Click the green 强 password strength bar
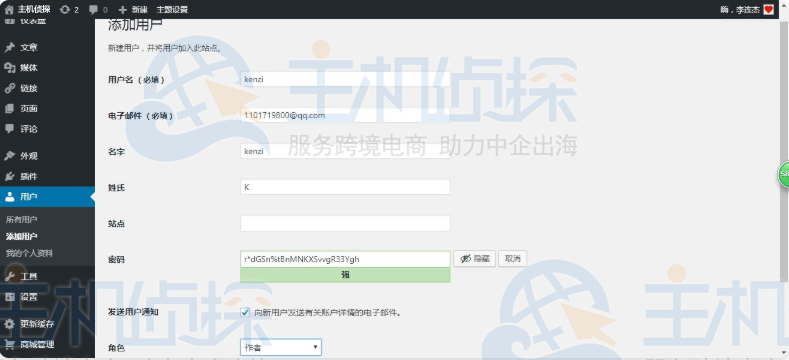This screenshot has width=789, height=360. (x=345, y=275)
